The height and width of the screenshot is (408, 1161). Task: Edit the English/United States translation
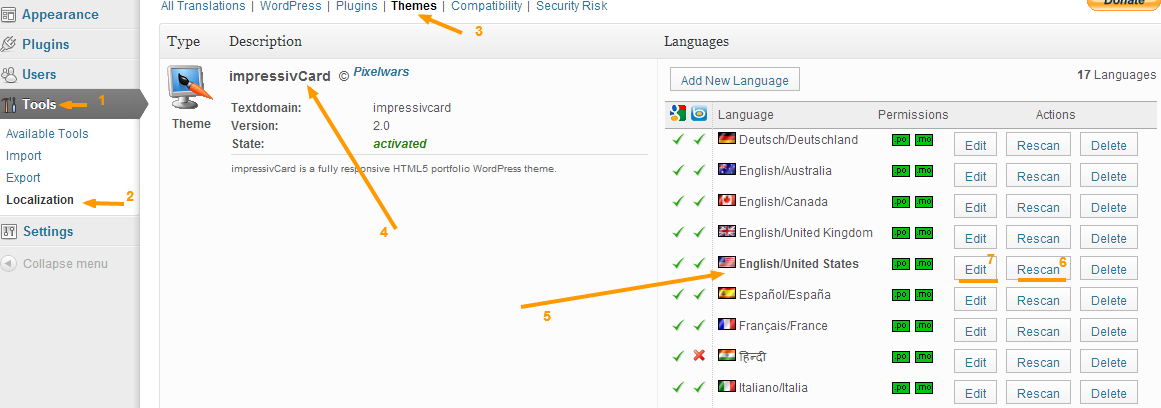pos(976,269)
